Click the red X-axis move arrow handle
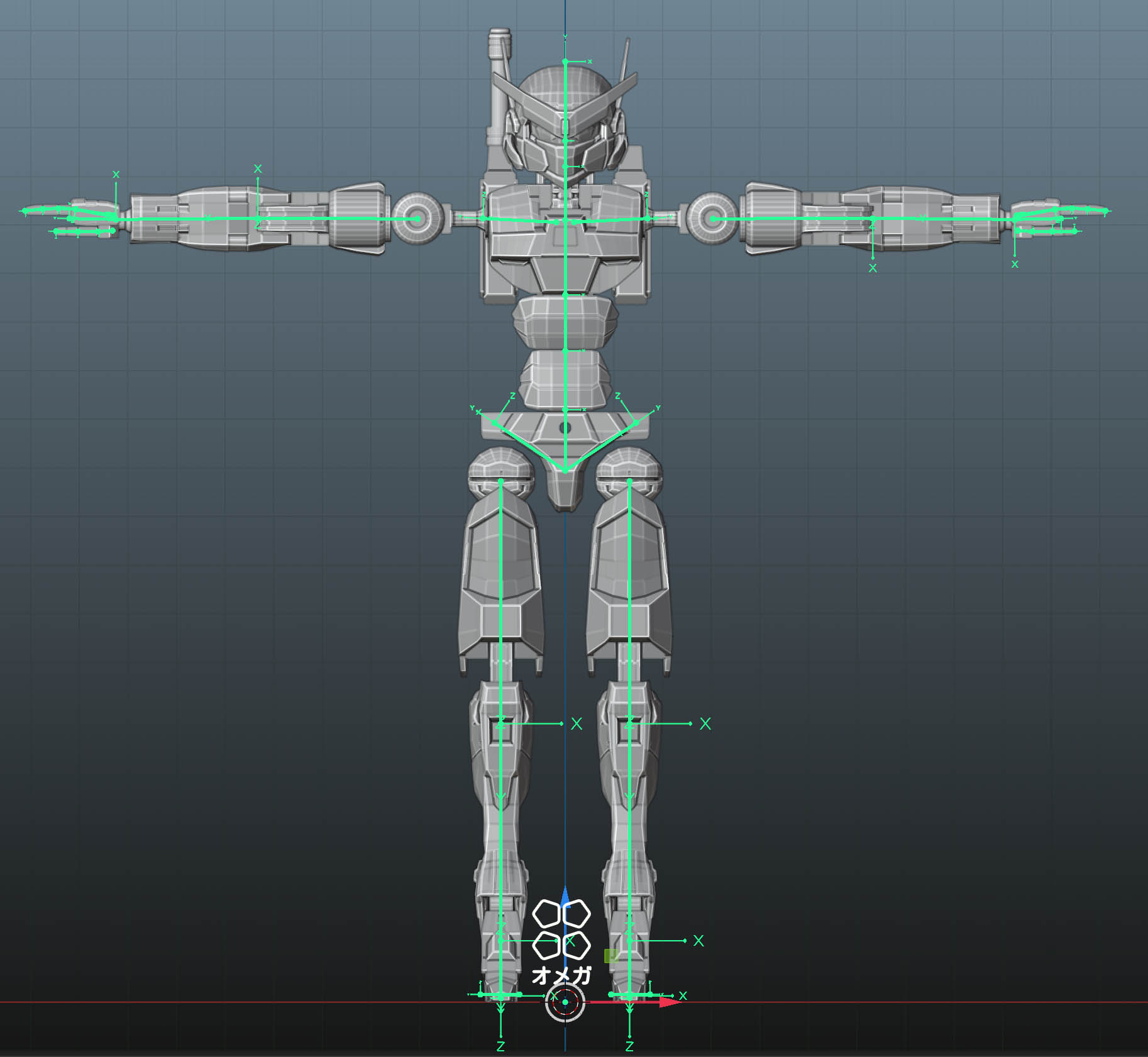 coord(671,1002)
